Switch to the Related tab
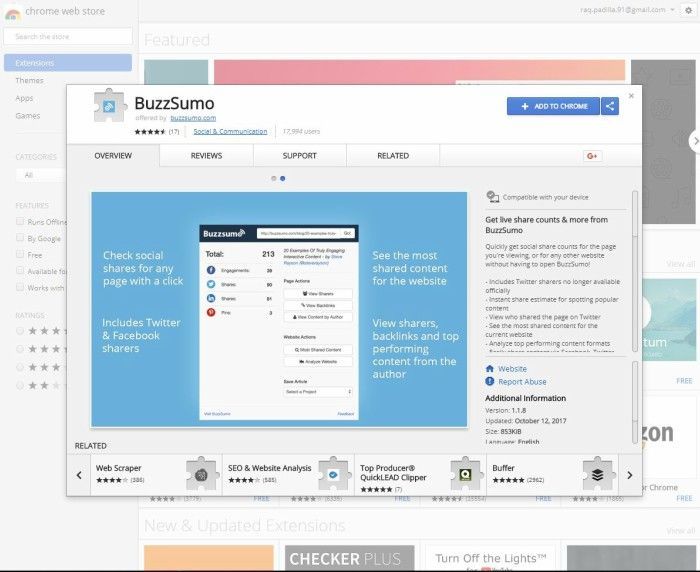700x572 pixels. 393,156
